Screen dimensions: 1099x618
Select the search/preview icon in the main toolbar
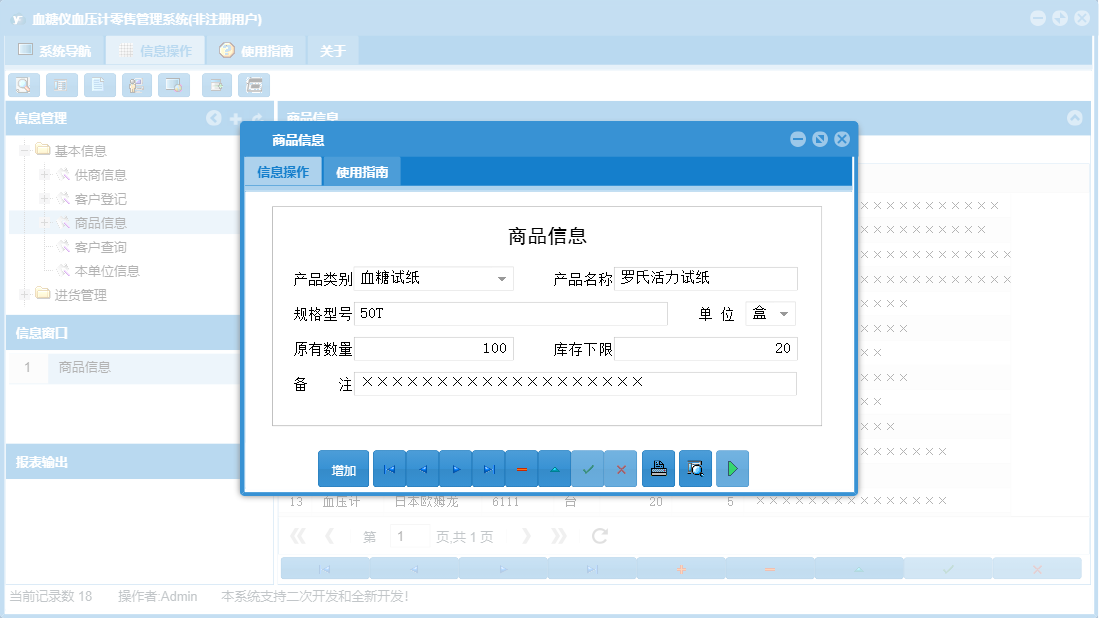click(24, 85)
